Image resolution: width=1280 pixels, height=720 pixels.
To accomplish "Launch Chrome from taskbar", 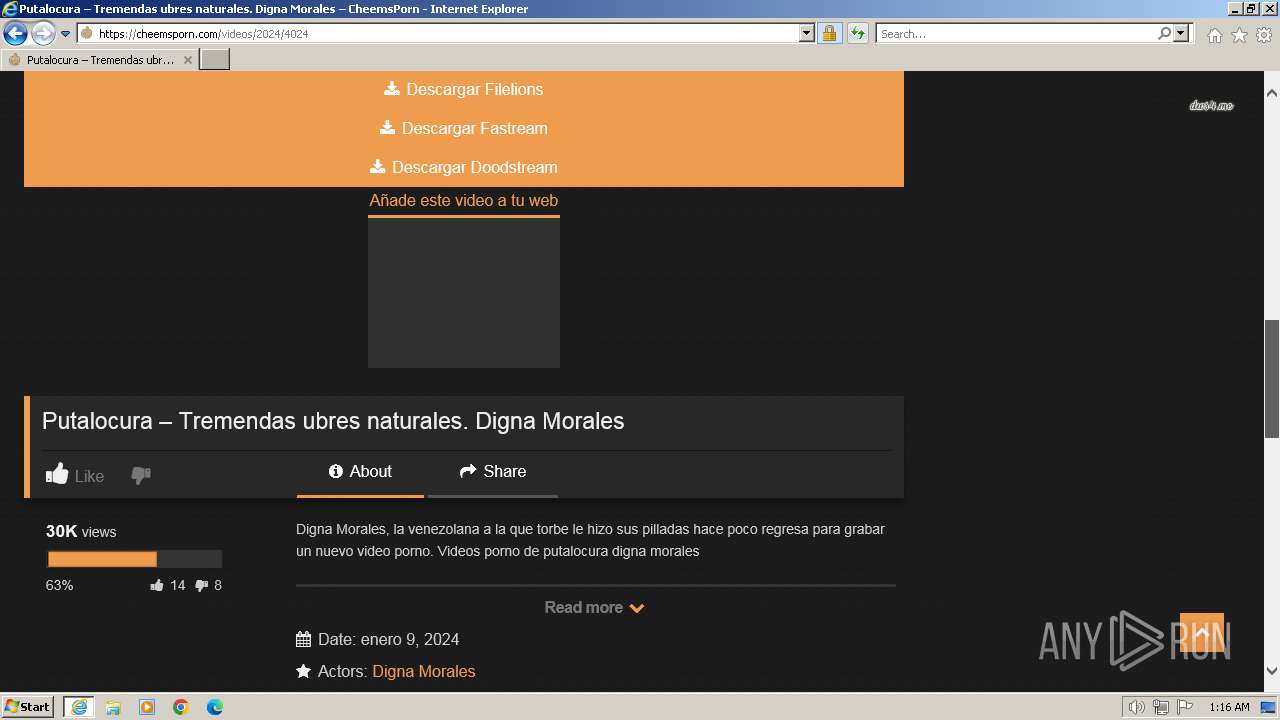I will point(181,707).
